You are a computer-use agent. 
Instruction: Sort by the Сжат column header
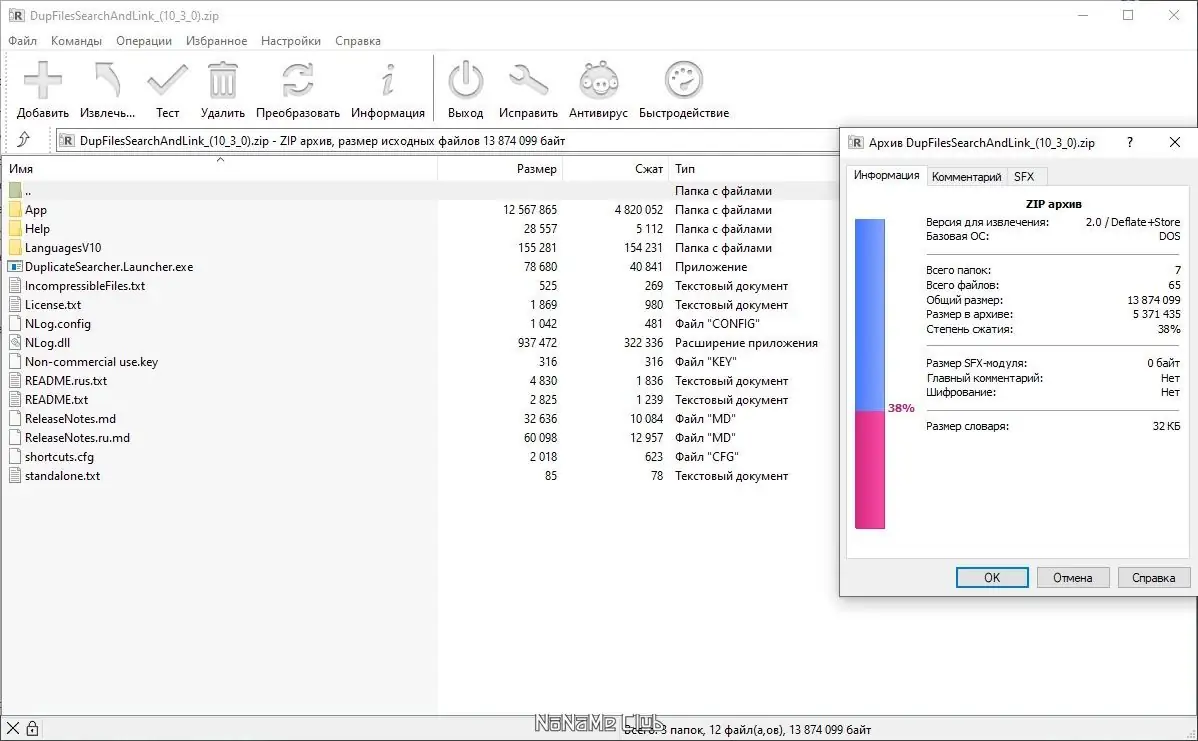point(616,169)
